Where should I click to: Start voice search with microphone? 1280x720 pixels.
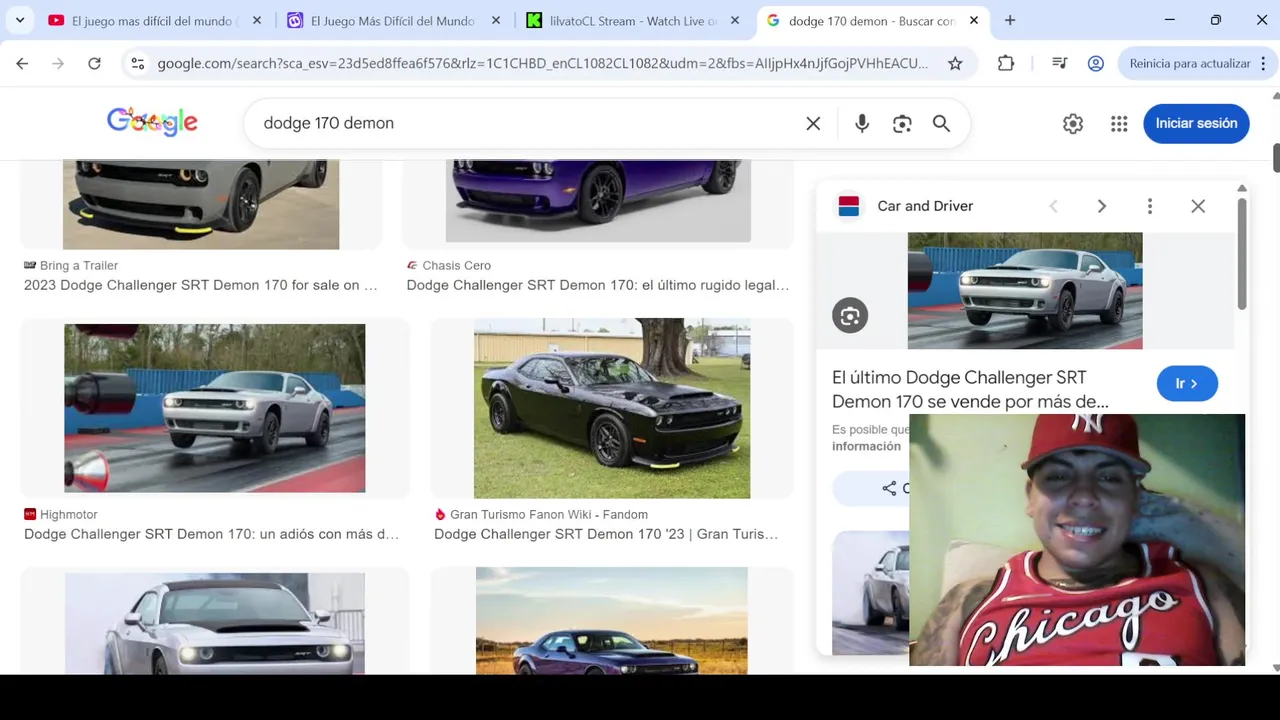(x=862, y=123)
